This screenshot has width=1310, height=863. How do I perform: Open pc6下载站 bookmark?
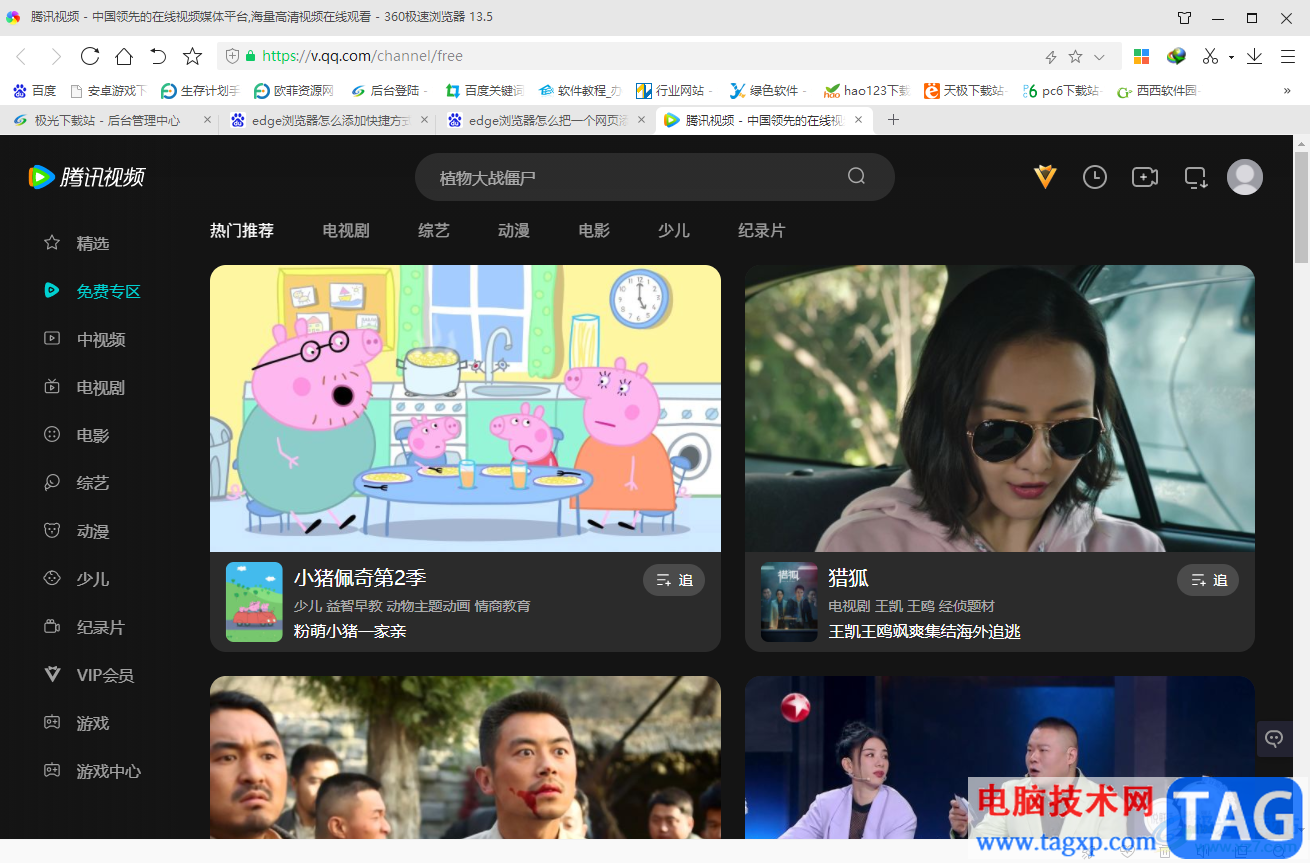[1061, 91]
